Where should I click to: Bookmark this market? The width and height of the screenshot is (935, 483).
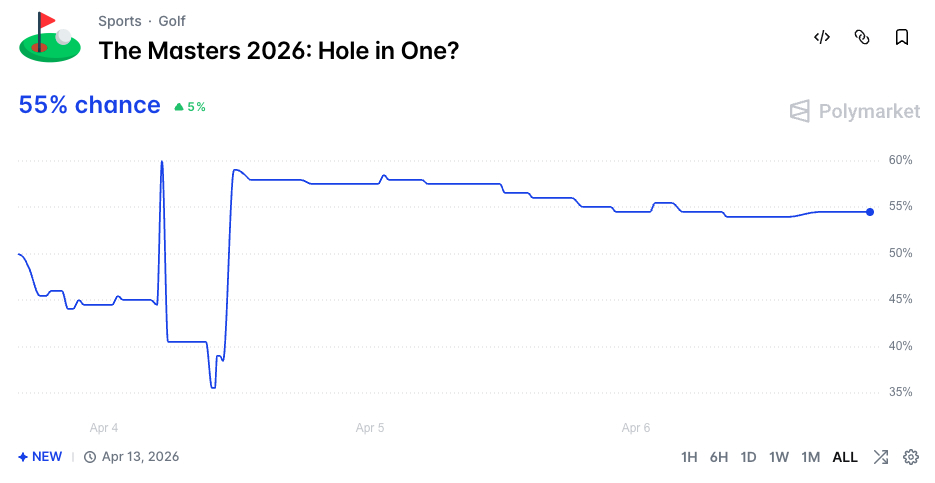[901, 38]
